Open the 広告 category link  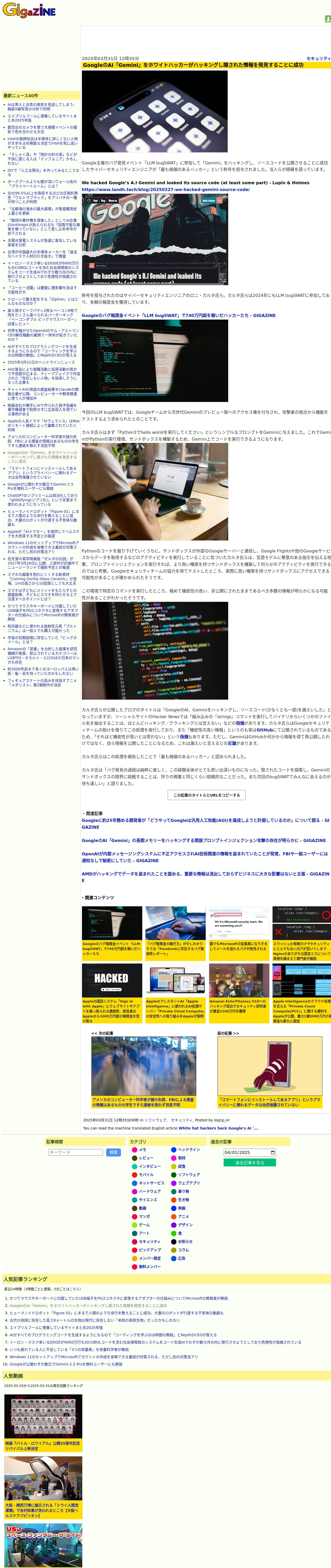[x=181, y=1258]
